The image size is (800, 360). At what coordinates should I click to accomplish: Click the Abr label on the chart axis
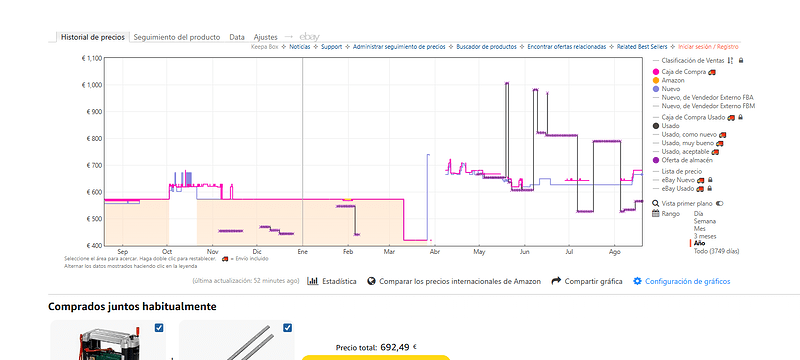pyautogui.click(x=434, y=252)
